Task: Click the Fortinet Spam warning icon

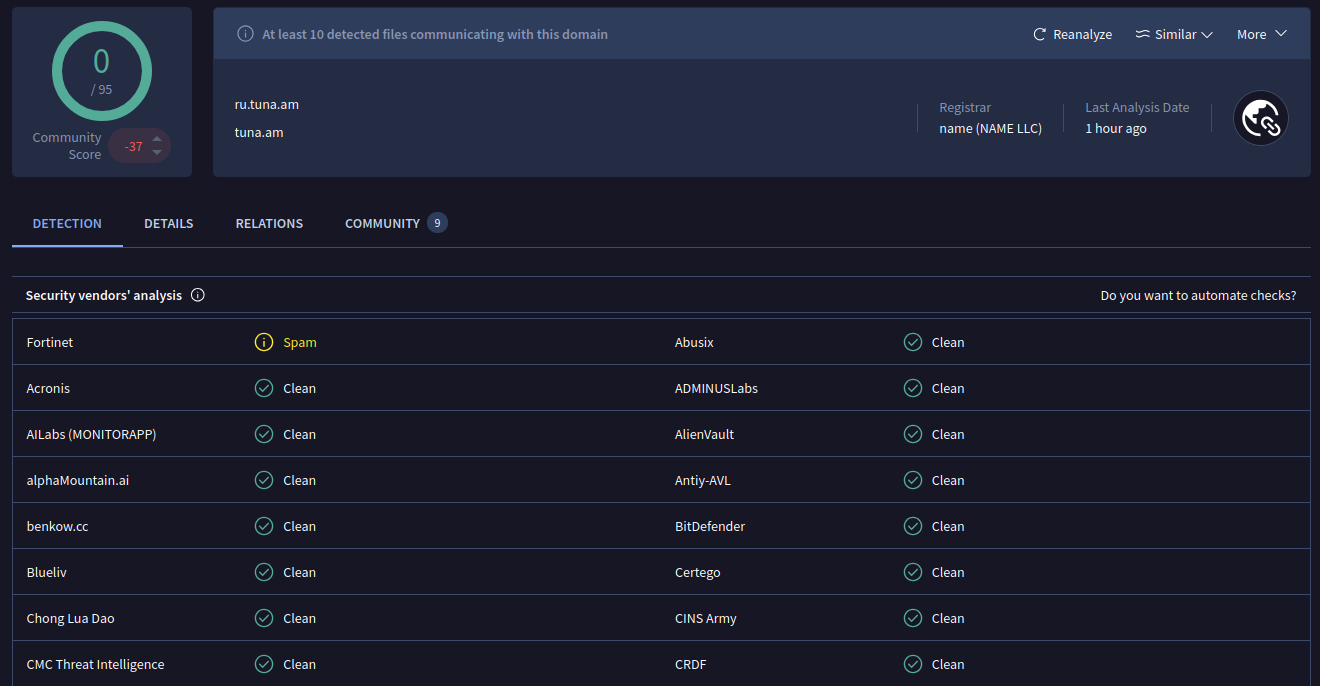Action: coord(264,342)
